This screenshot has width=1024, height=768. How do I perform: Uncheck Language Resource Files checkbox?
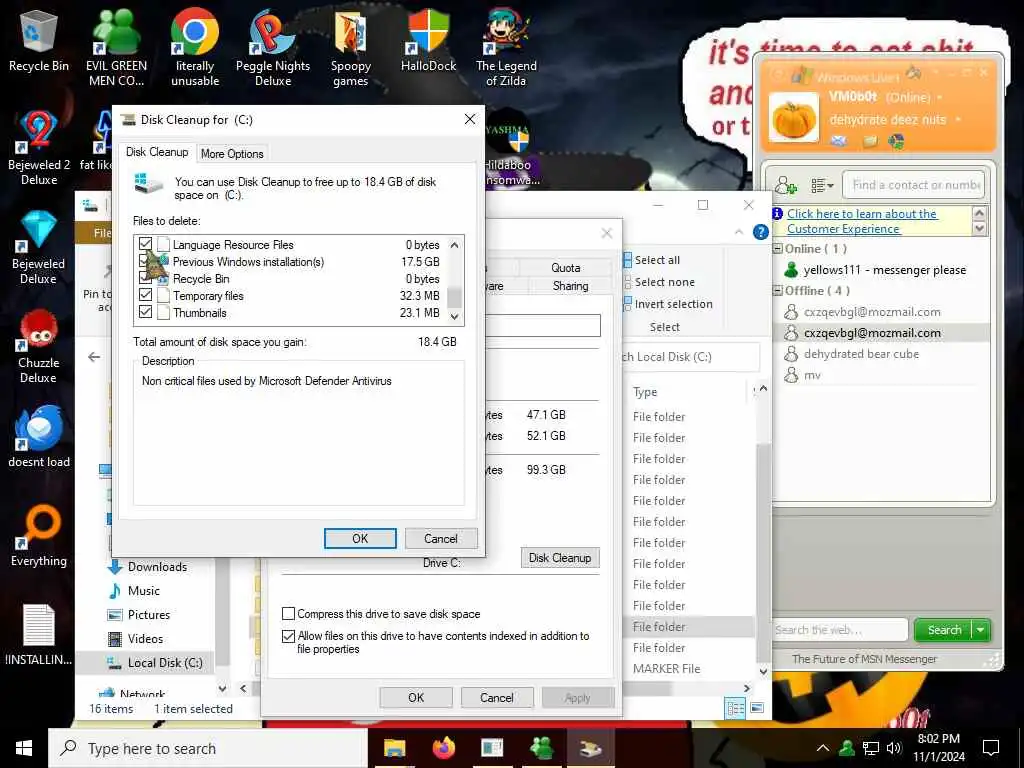coord(146,244)
